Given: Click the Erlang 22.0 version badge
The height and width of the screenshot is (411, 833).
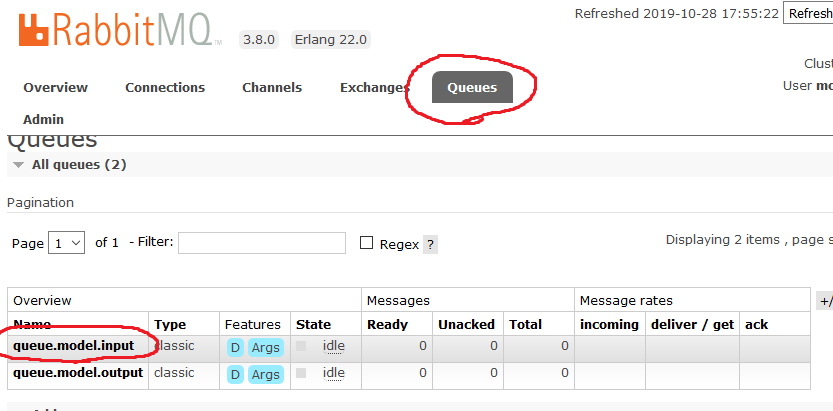Looking at the screenshot, I should tap(331, 40).
